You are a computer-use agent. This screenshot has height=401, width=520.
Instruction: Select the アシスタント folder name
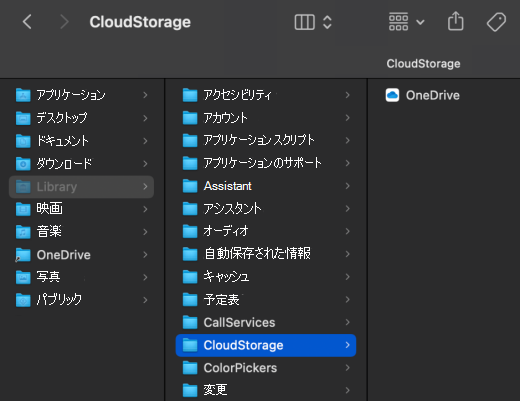pos(232,209)
